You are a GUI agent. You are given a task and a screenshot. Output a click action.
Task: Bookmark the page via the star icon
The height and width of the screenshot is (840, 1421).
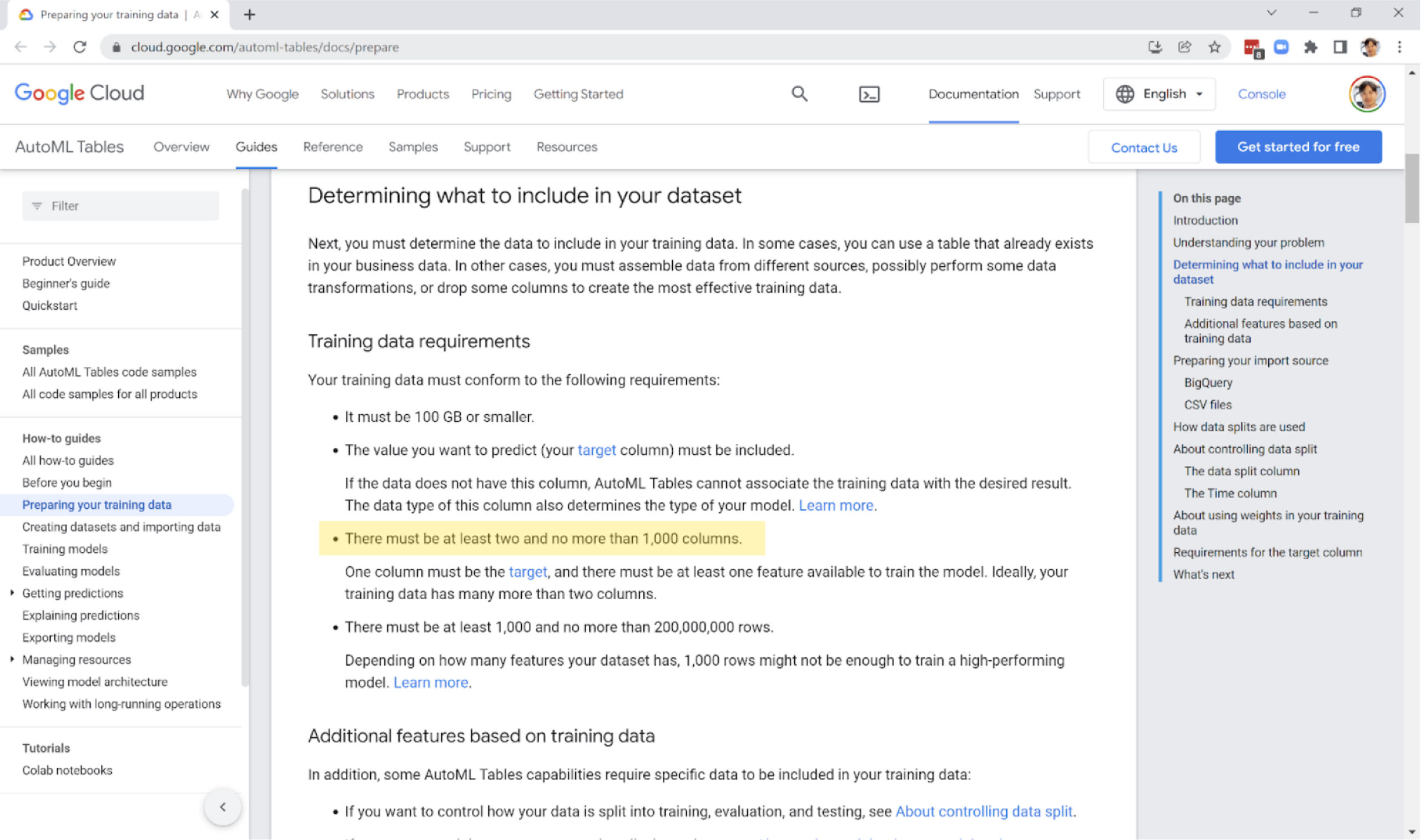(1214, 47)
